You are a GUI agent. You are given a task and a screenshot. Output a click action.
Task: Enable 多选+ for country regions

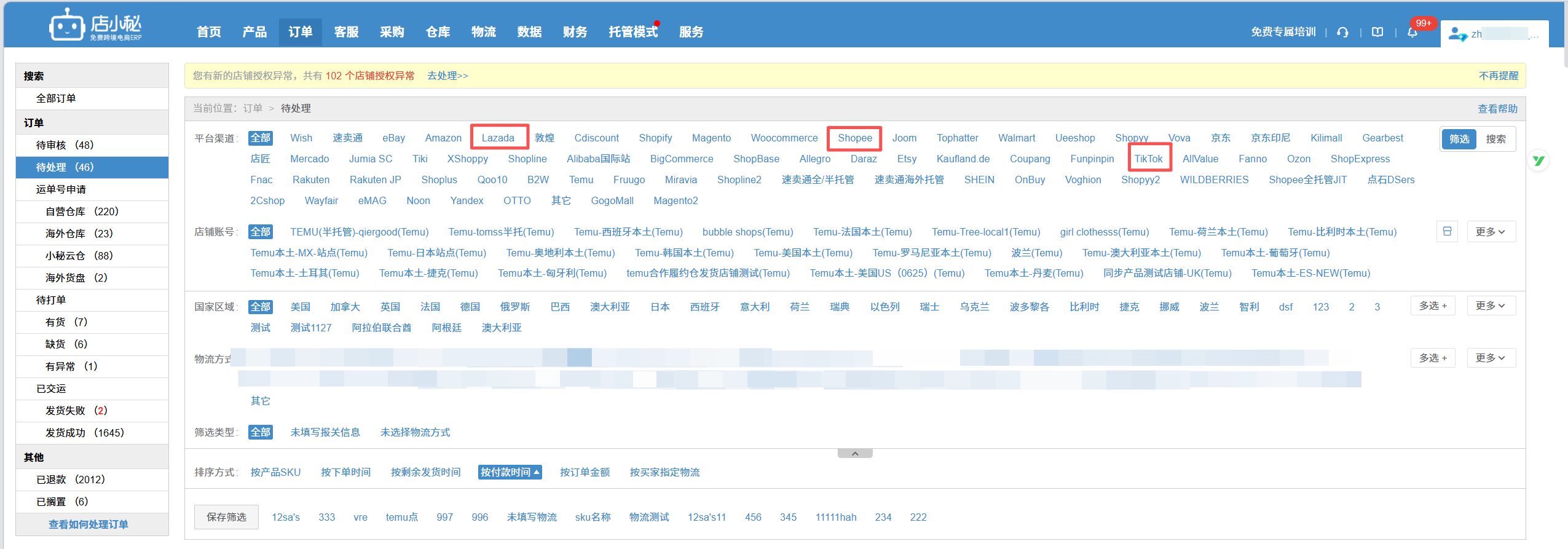tap(1433, 306)
